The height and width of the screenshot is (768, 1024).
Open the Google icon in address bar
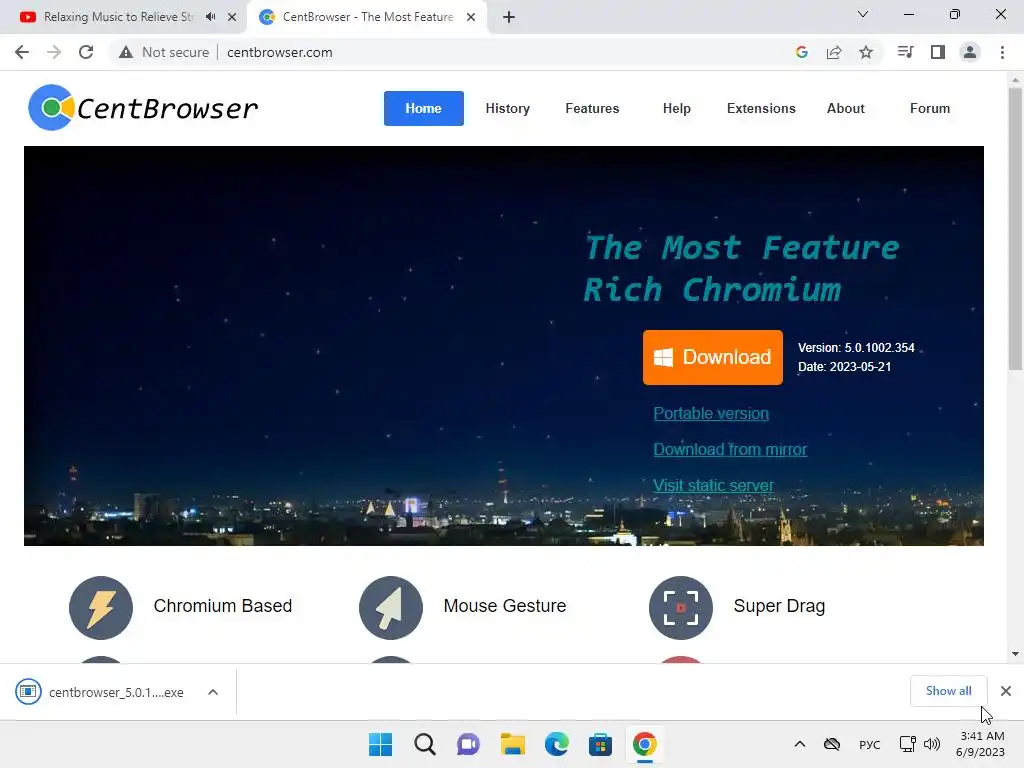pyautogui.click(x=802, y=52)
